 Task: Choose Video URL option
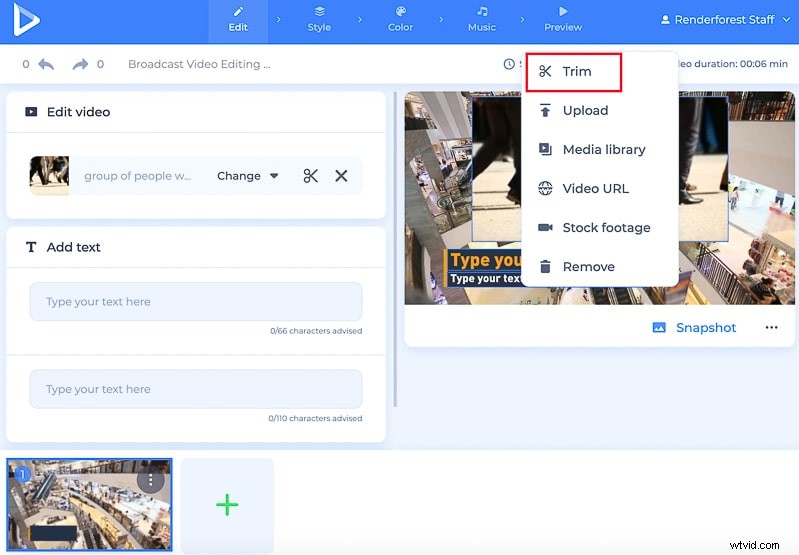(x=596, y=189)
